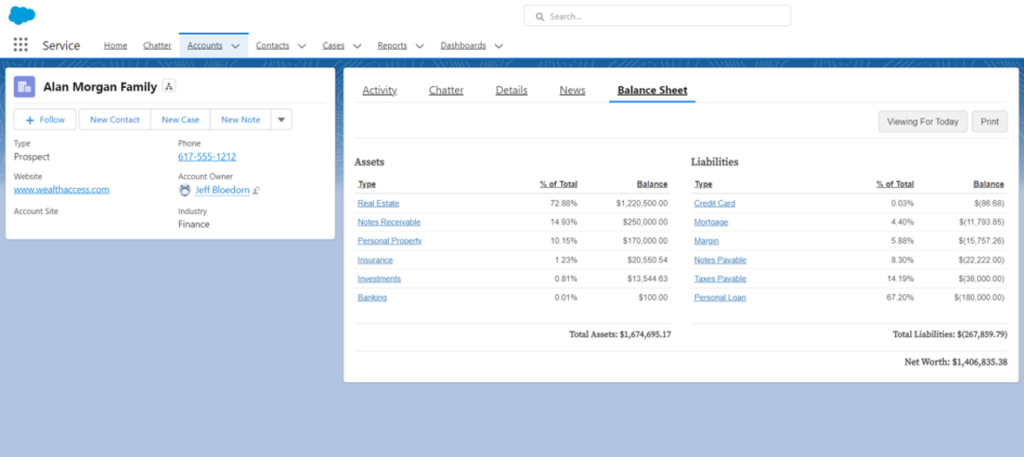The height and width of the screenshot is (457, 1024).
Task: Open the Cases nav item
Action: point(334,46)
